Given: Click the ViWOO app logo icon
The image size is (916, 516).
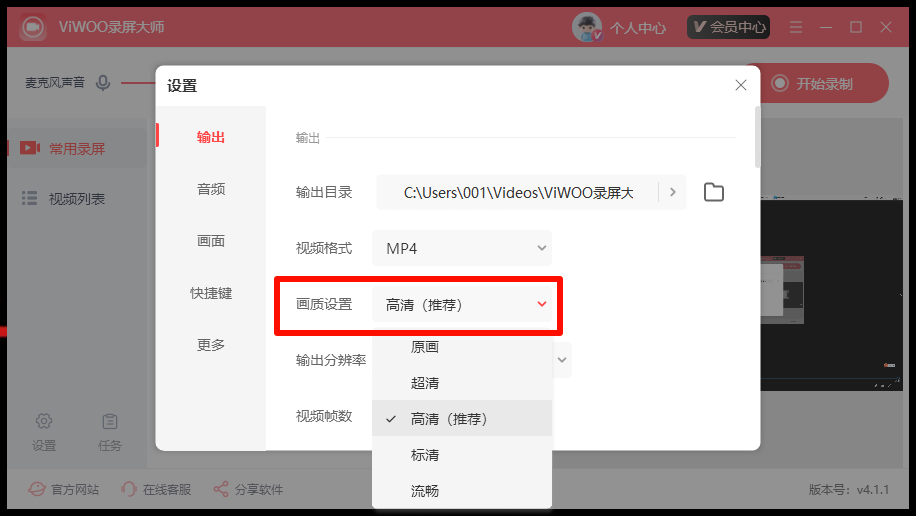Looking at the screenshot, I should click(33, 27).
